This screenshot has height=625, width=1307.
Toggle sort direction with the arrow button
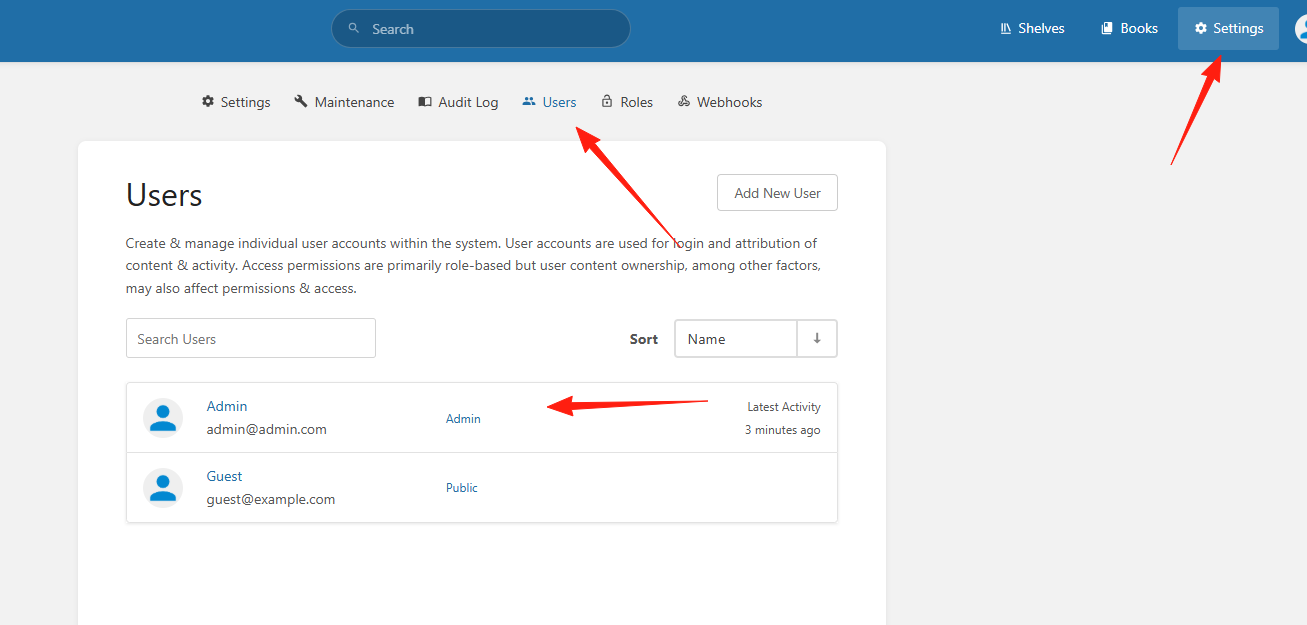(x=817, y=339)
